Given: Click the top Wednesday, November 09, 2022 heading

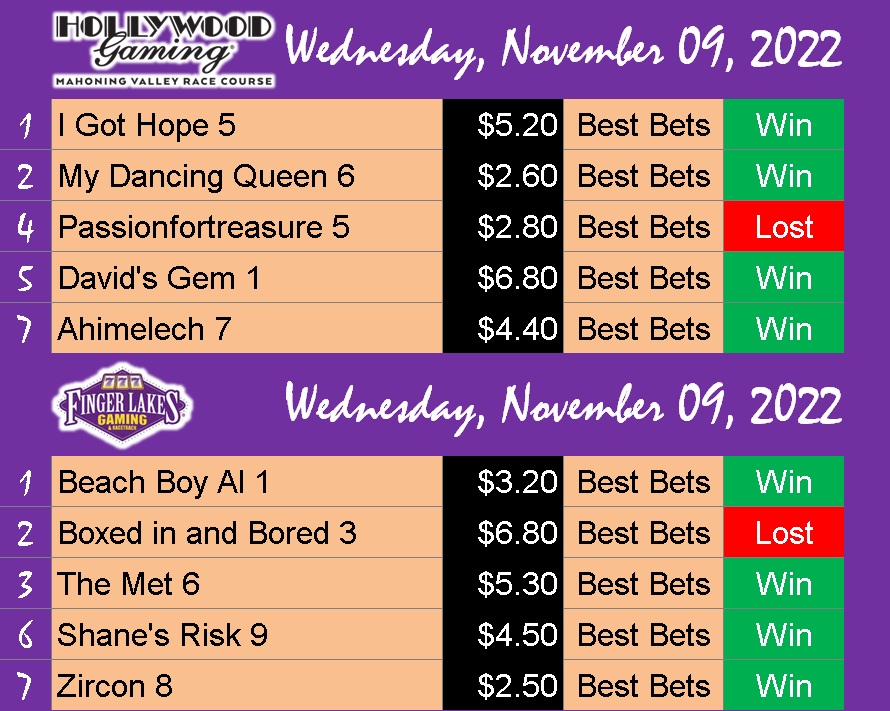Looking at the screenshot, I should 563,50.
